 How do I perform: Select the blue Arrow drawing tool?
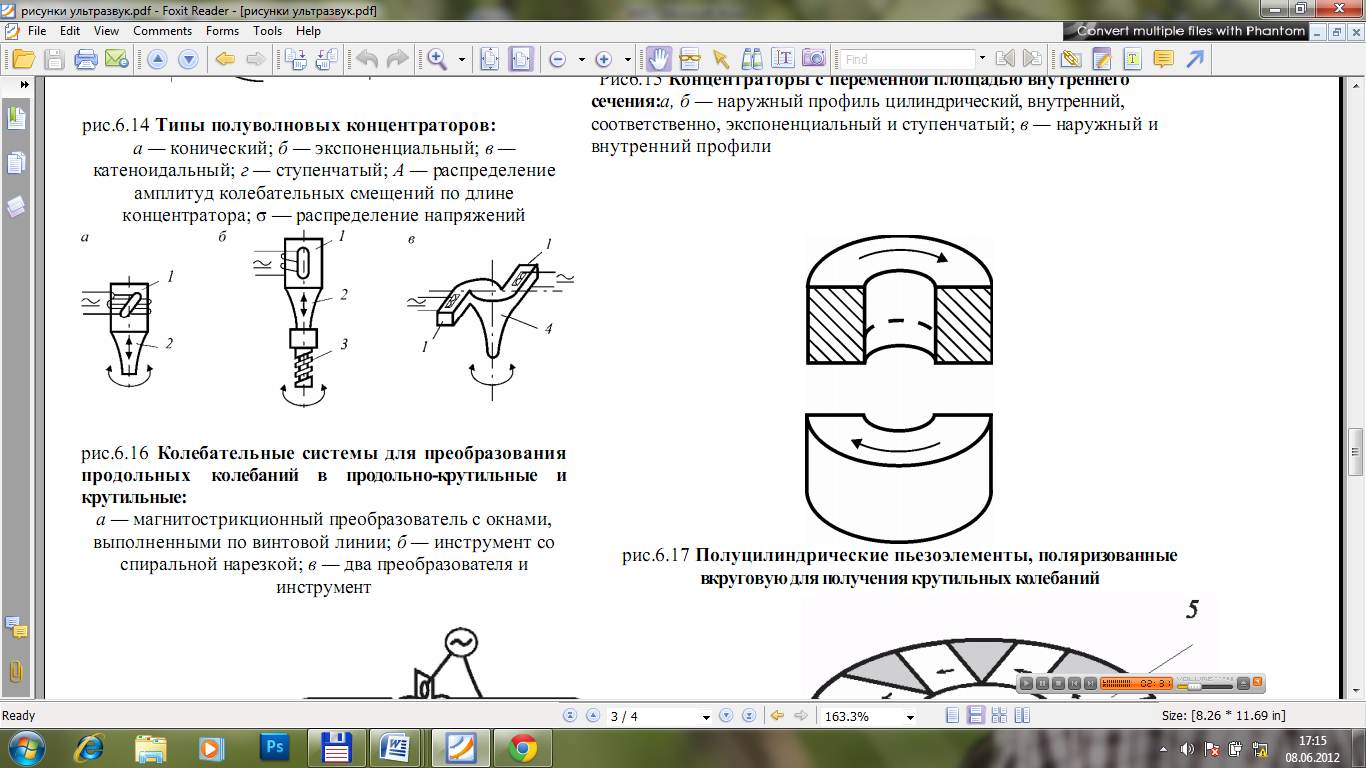pos(1194,59)
